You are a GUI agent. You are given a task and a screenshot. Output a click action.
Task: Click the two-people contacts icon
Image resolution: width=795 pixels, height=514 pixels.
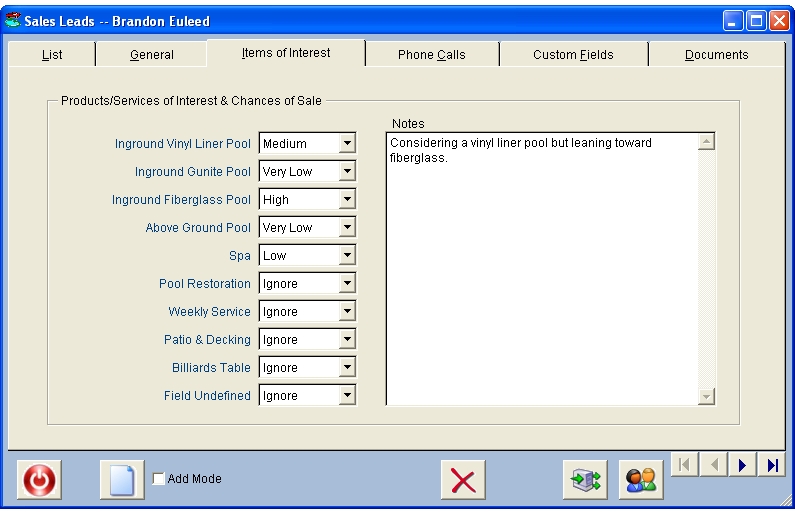[x=641, y=480]
